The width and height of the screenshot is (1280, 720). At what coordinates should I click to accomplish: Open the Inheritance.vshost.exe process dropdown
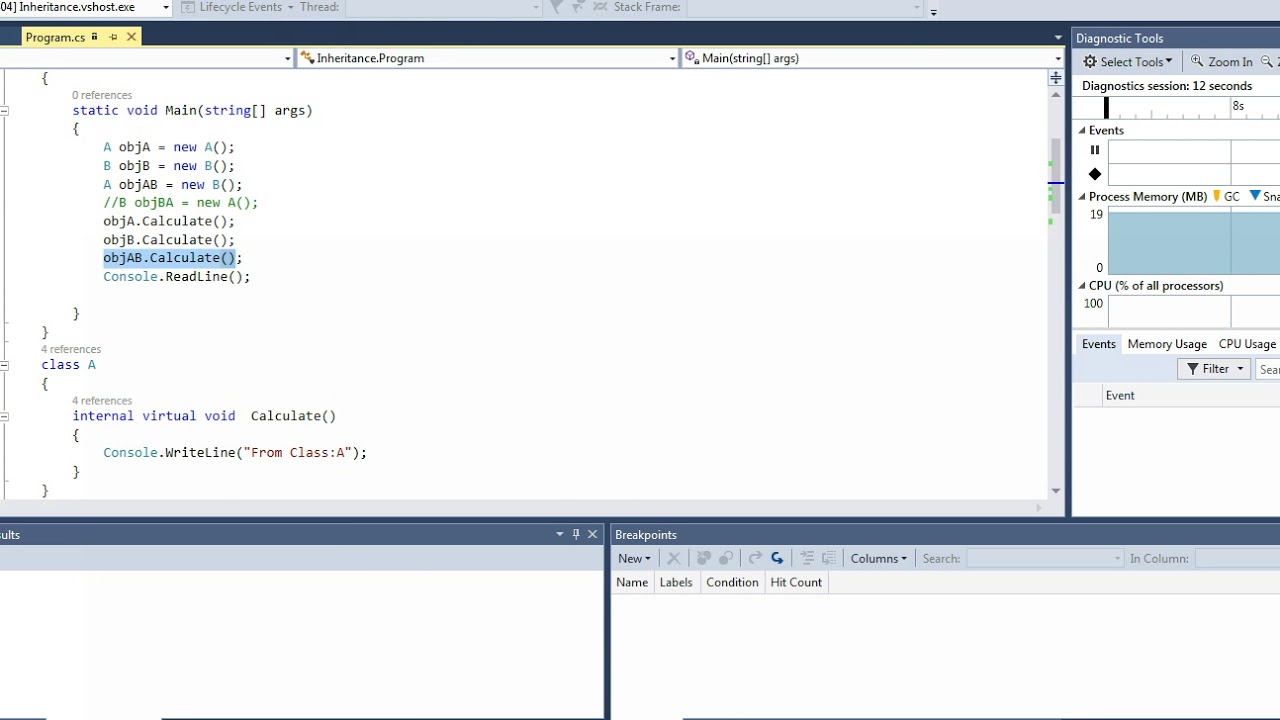click(166, 8)
